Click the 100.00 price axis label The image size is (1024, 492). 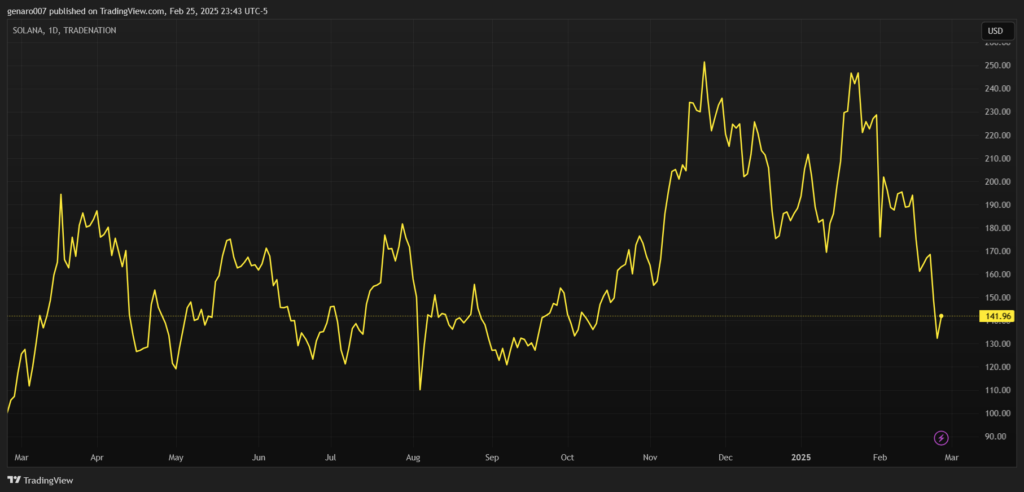tap(997, 414)
